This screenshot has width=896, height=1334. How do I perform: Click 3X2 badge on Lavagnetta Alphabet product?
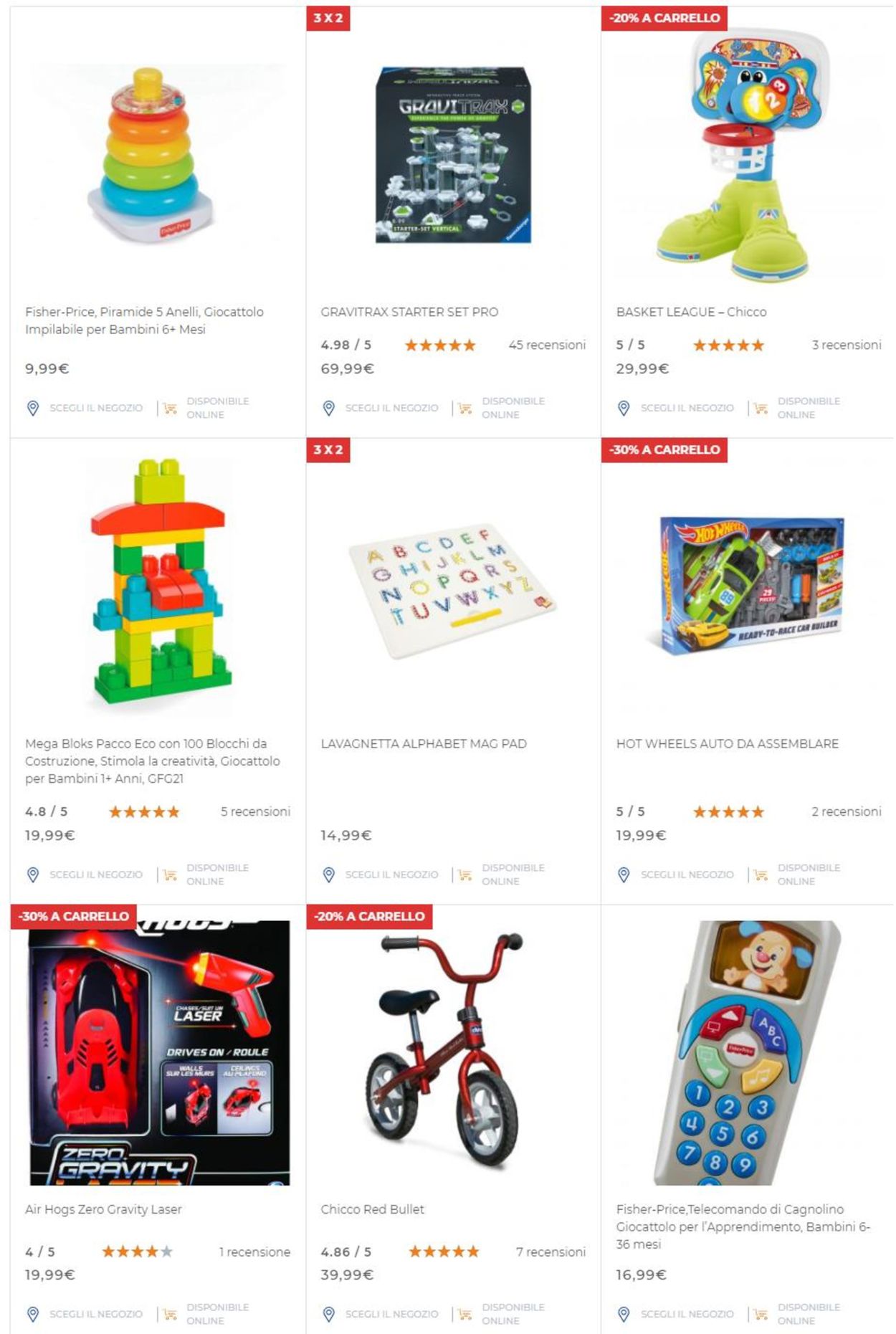pos(328,449)
